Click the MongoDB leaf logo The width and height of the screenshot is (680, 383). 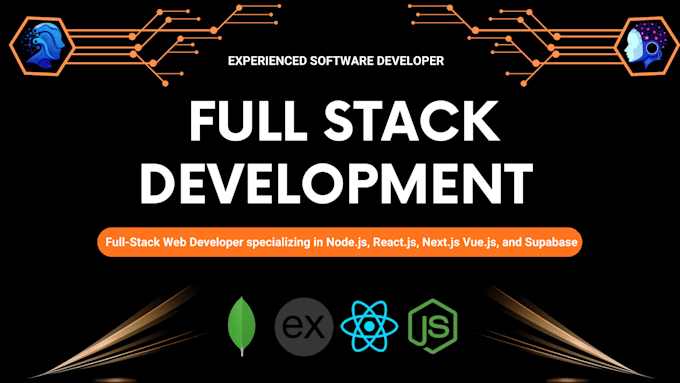coord(242,326)
